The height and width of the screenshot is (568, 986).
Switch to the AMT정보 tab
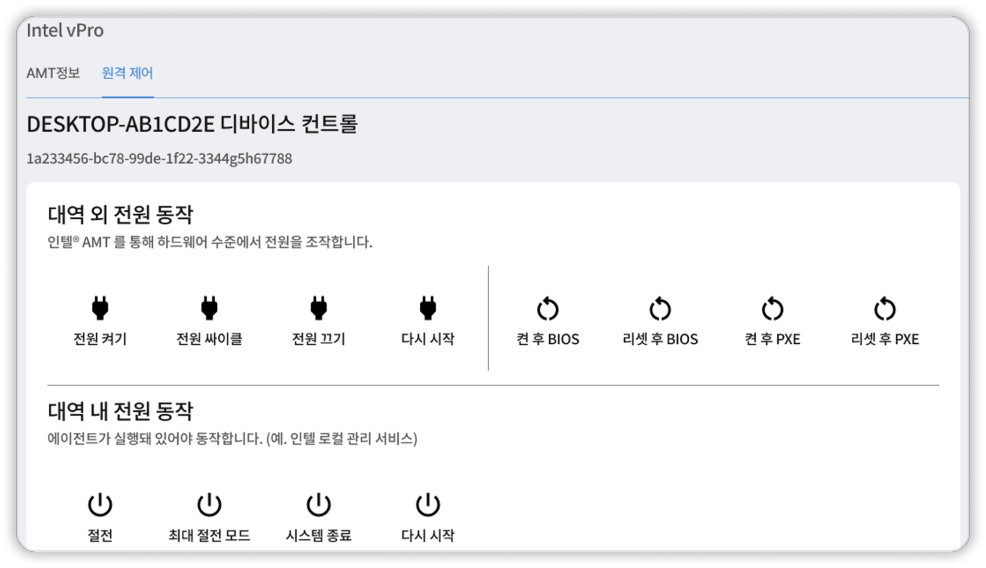[x=53, y=73]
